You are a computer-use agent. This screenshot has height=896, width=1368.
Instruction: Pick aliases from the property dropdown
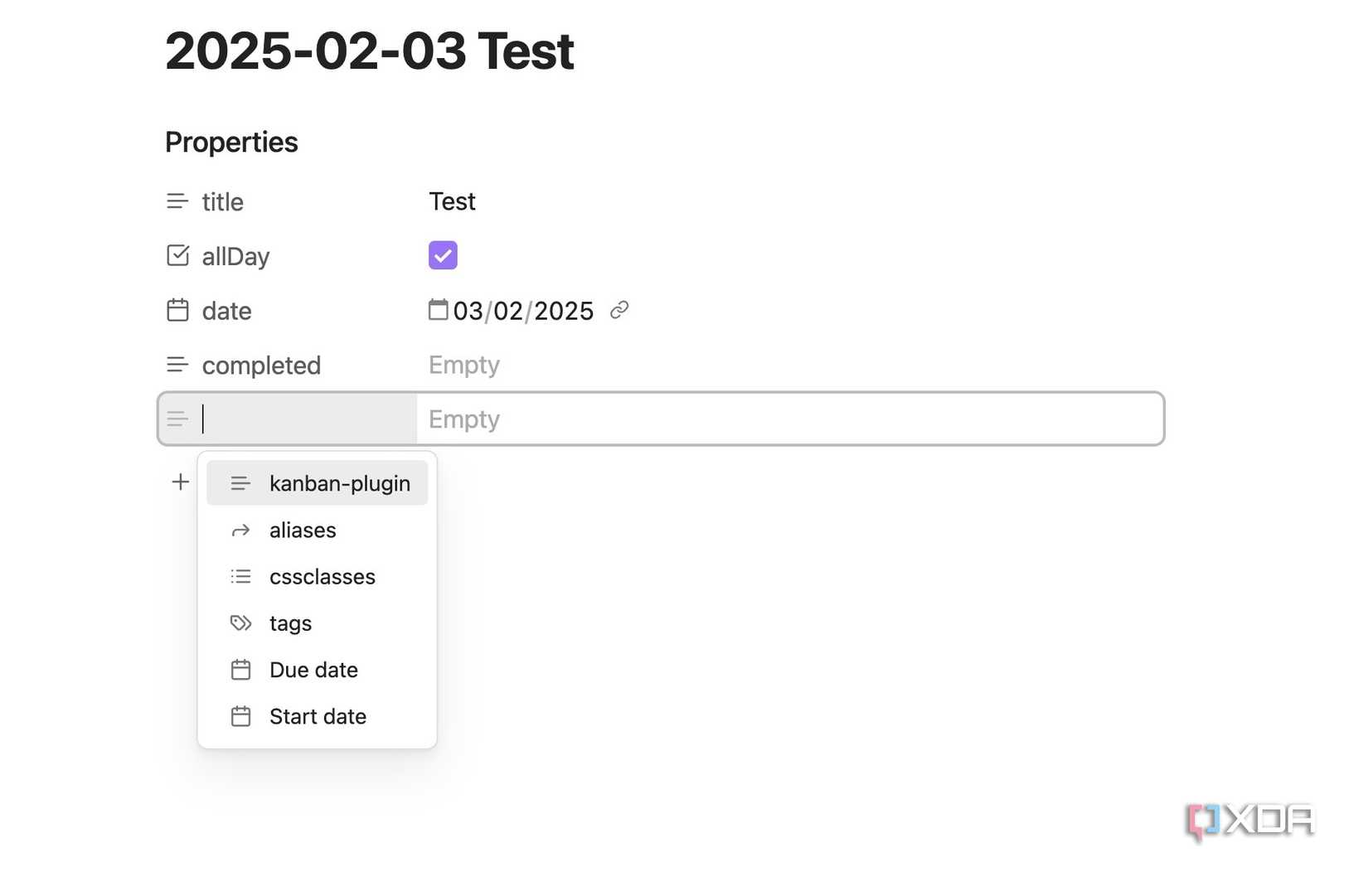pos(303,530)
